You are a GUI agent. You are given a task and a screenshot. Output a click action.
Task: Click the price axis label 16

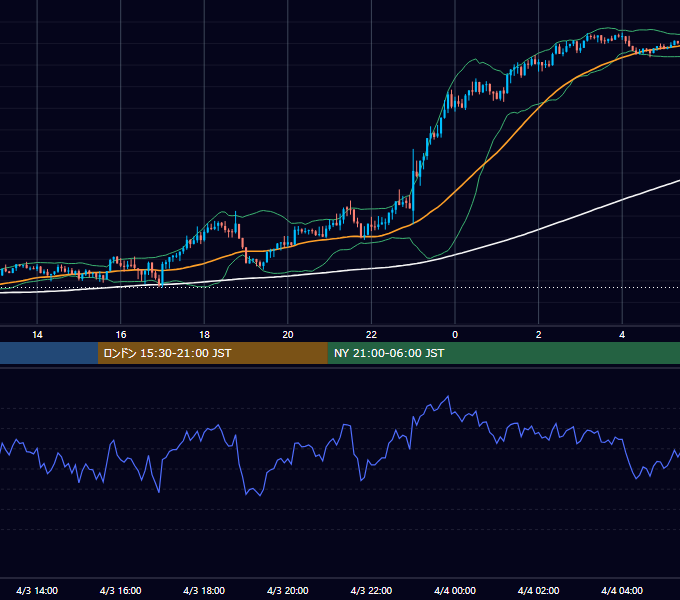[121, 335]
